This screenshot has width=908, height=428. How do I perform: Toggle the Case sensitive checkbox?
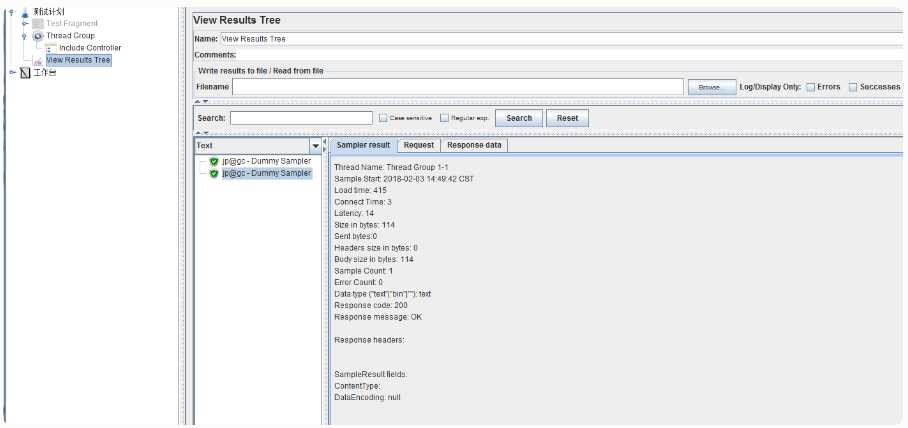tap(383, 118)
